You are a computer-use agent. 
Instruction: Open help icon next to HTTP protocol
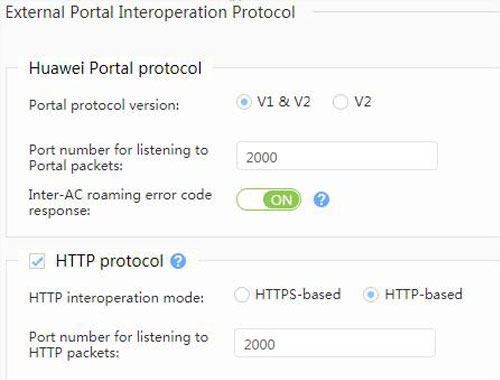point(178,261)
